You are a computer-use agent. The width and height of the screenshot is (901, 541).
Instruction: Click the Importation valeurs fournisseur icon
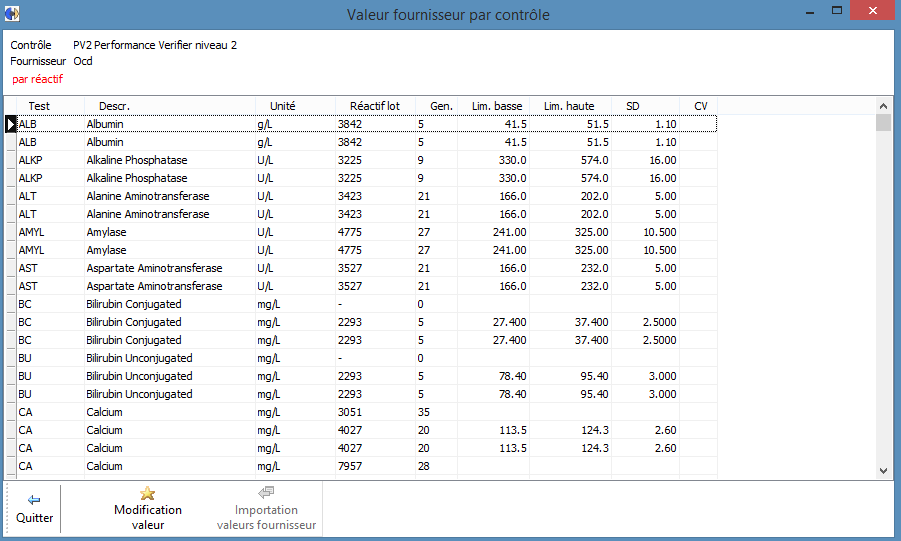click(266, 492)
